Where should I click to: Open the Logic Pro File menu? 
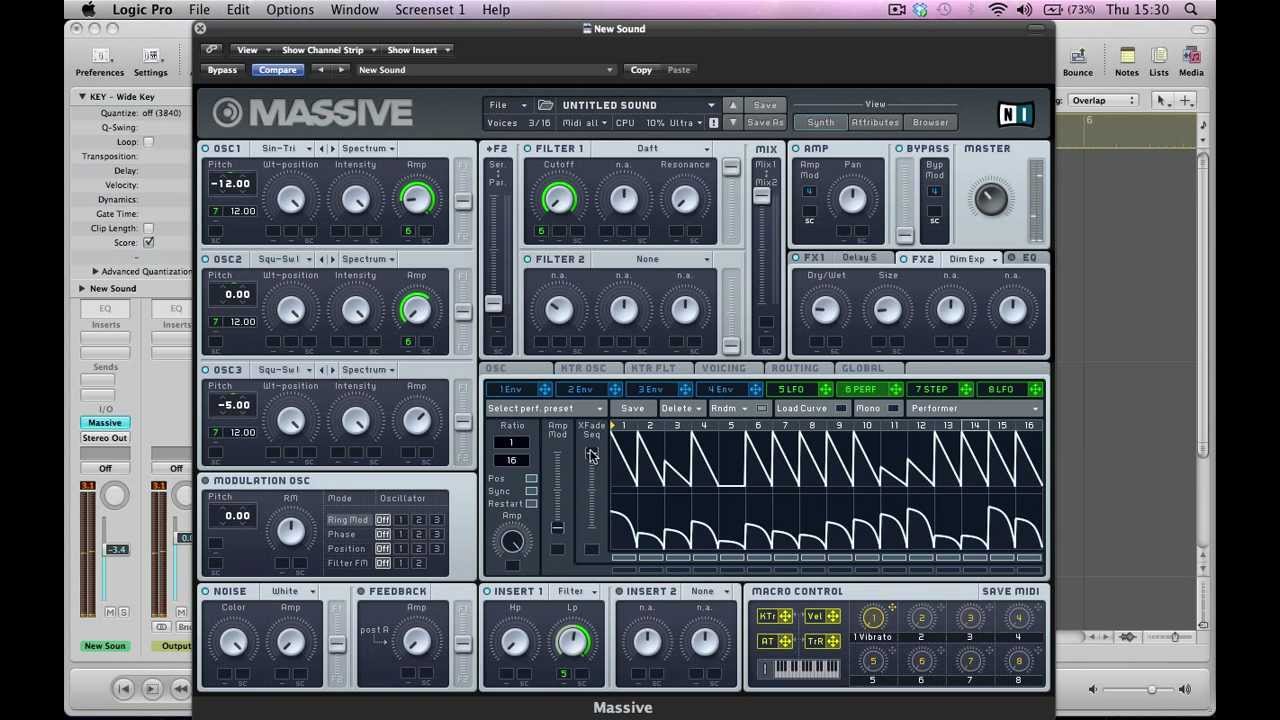(x=199, y=9)
